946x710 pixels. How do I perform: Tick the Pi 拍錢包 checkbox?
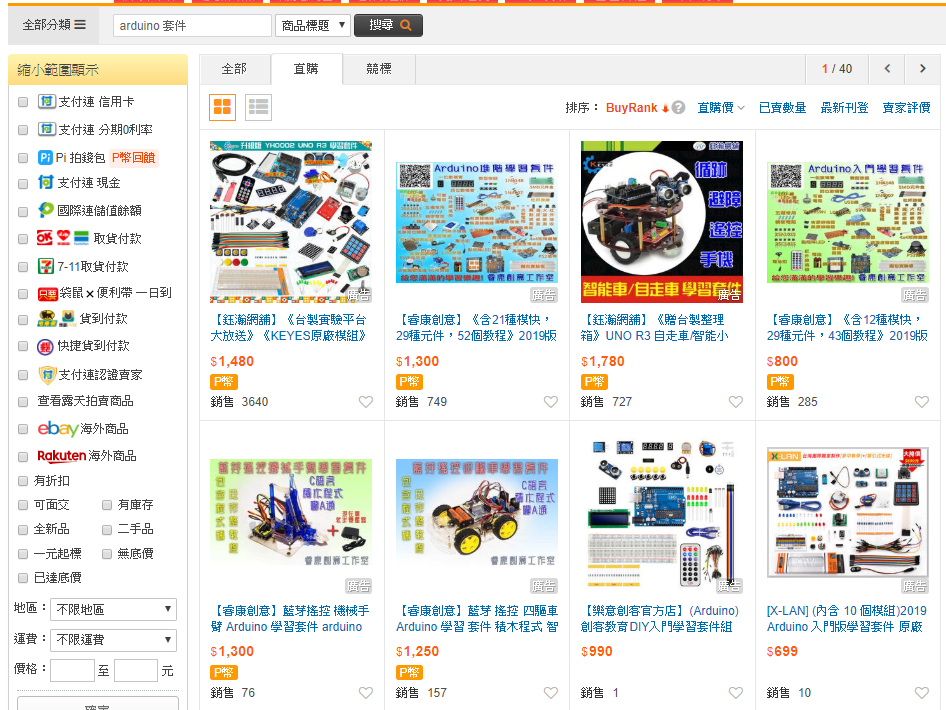23,157
